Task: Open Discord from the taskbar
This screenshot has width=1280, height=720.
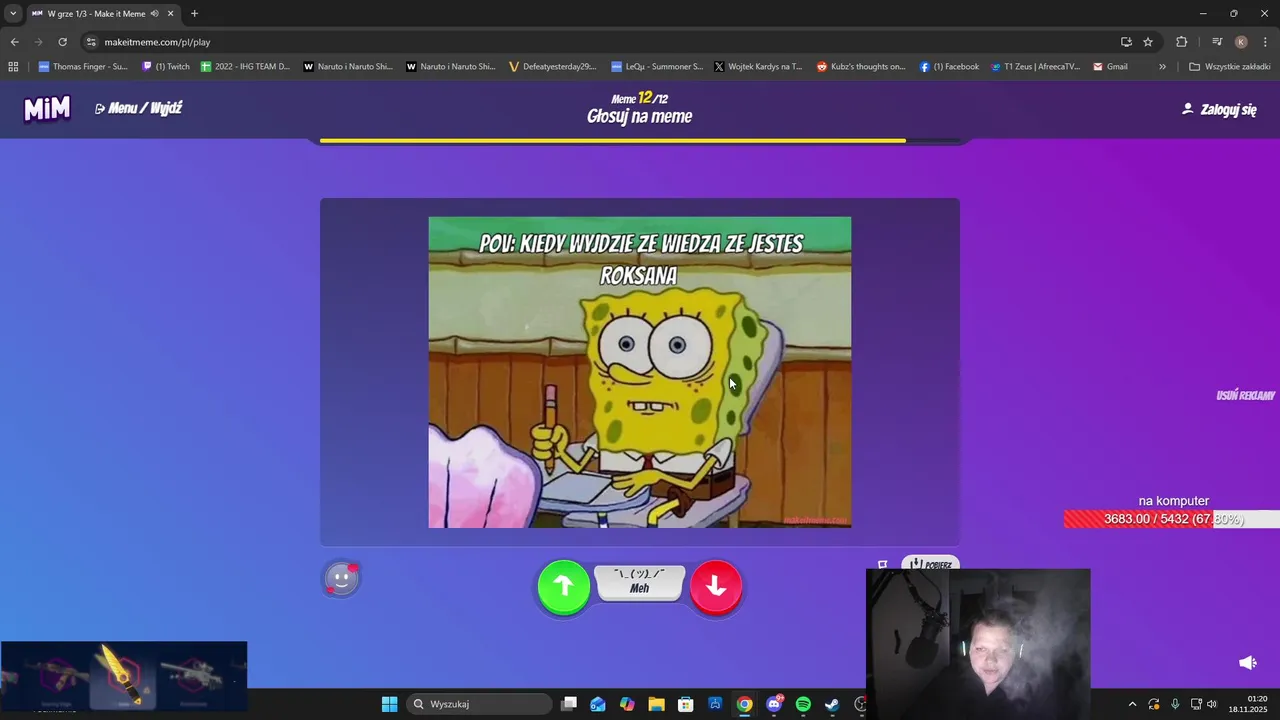Action: 774,704
